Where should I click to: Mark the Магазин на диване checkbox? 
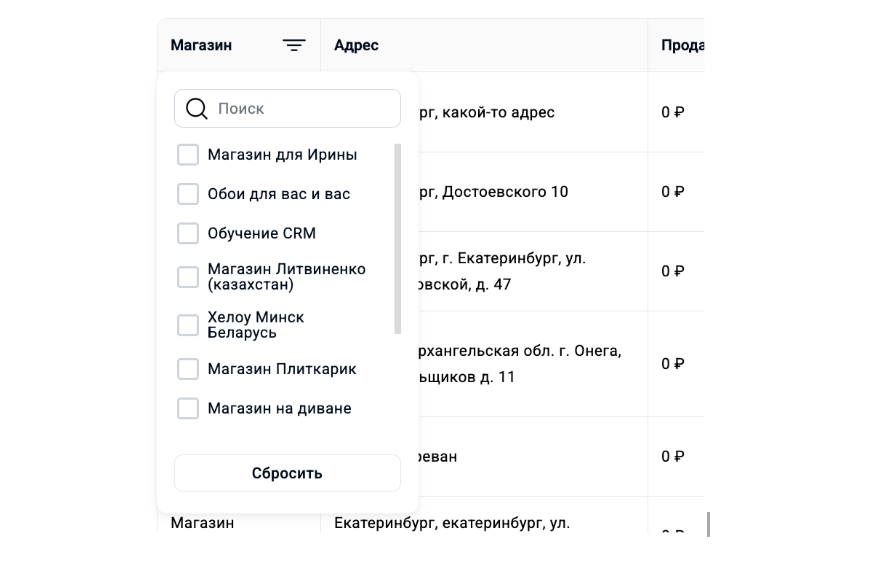[188, 408]
